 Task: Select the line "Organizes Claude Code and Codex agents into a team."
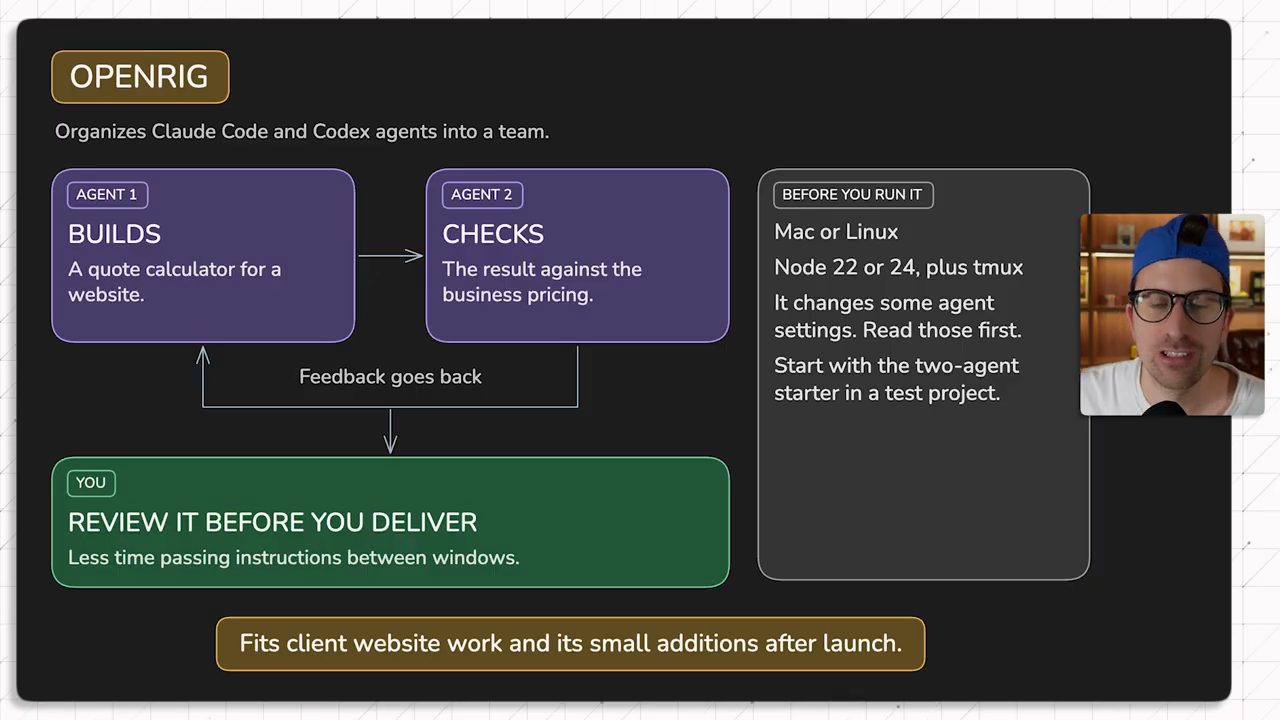302,131
